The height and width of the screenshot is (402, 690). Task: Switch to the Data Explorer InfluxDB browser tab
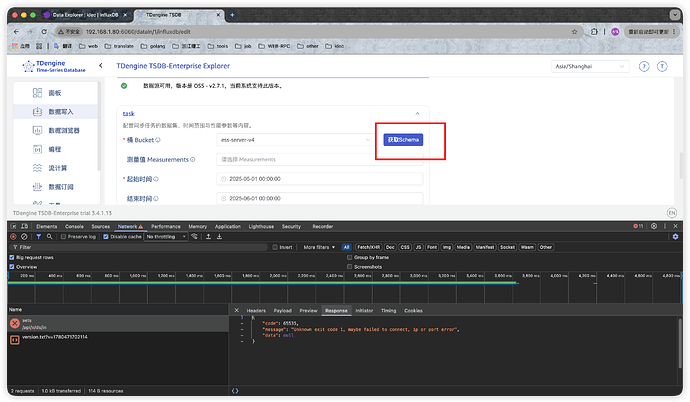click(x=86, y=15)
